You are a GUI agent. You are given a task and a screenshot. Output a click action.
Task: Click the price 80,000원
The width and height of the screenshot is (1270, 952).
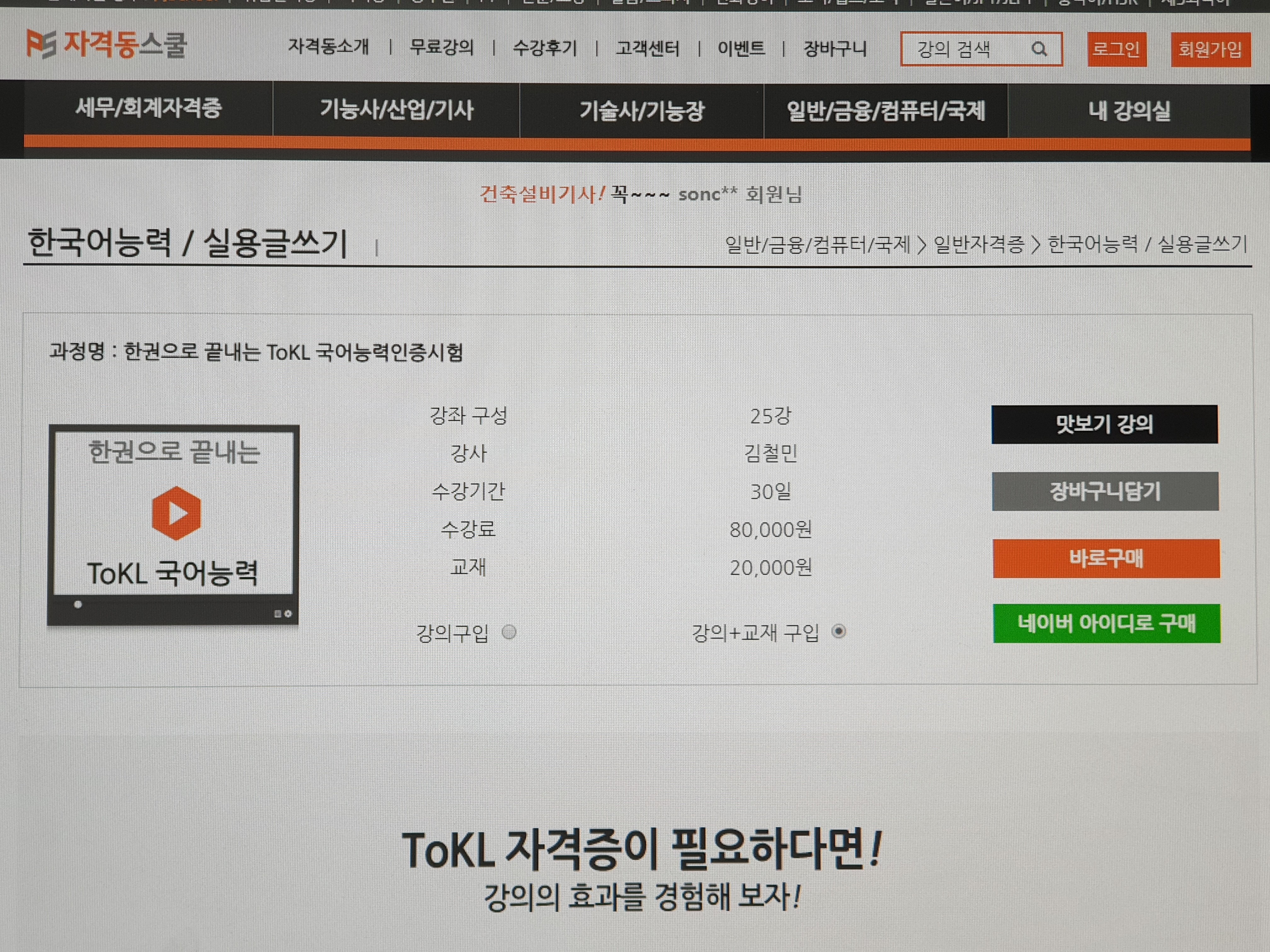tap(770, 529)
